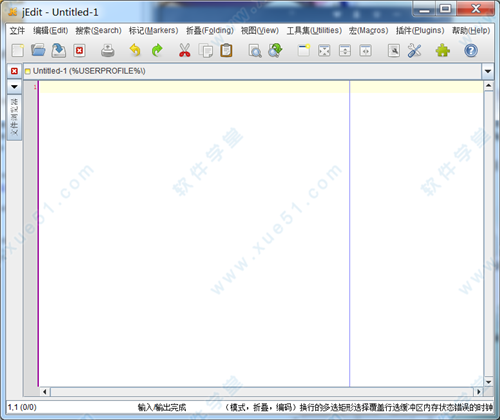Open the 文件 menu

click(17, 31)
